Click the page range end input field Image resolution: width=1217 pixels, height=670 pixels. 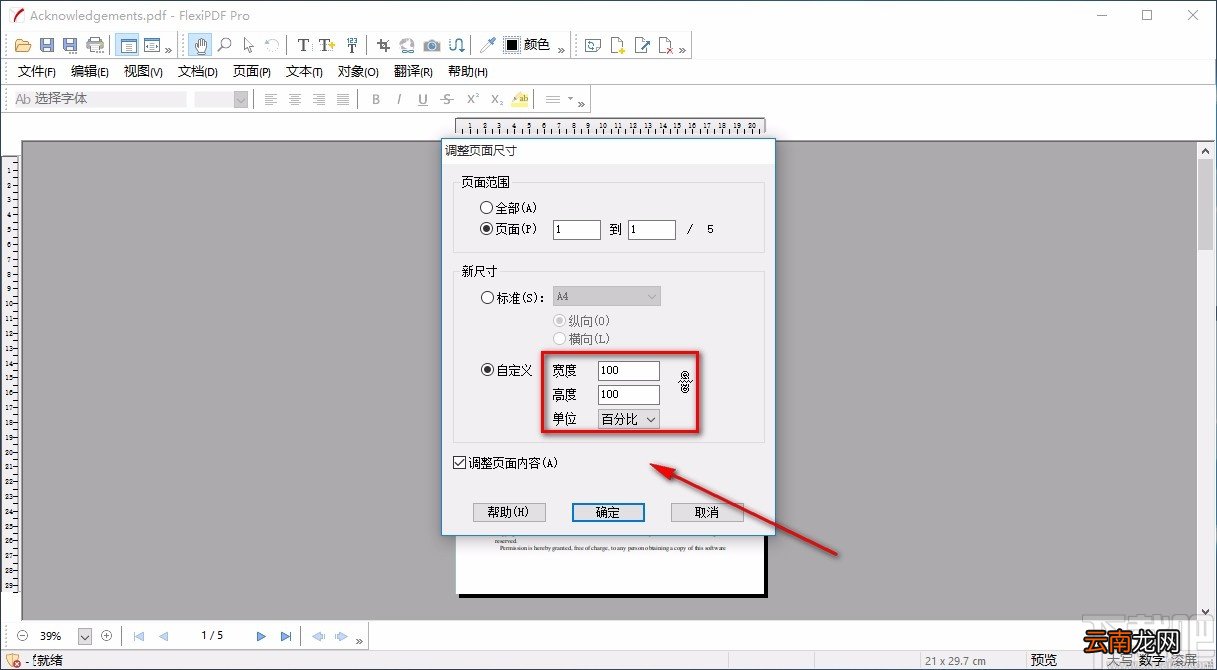[652, 230]
